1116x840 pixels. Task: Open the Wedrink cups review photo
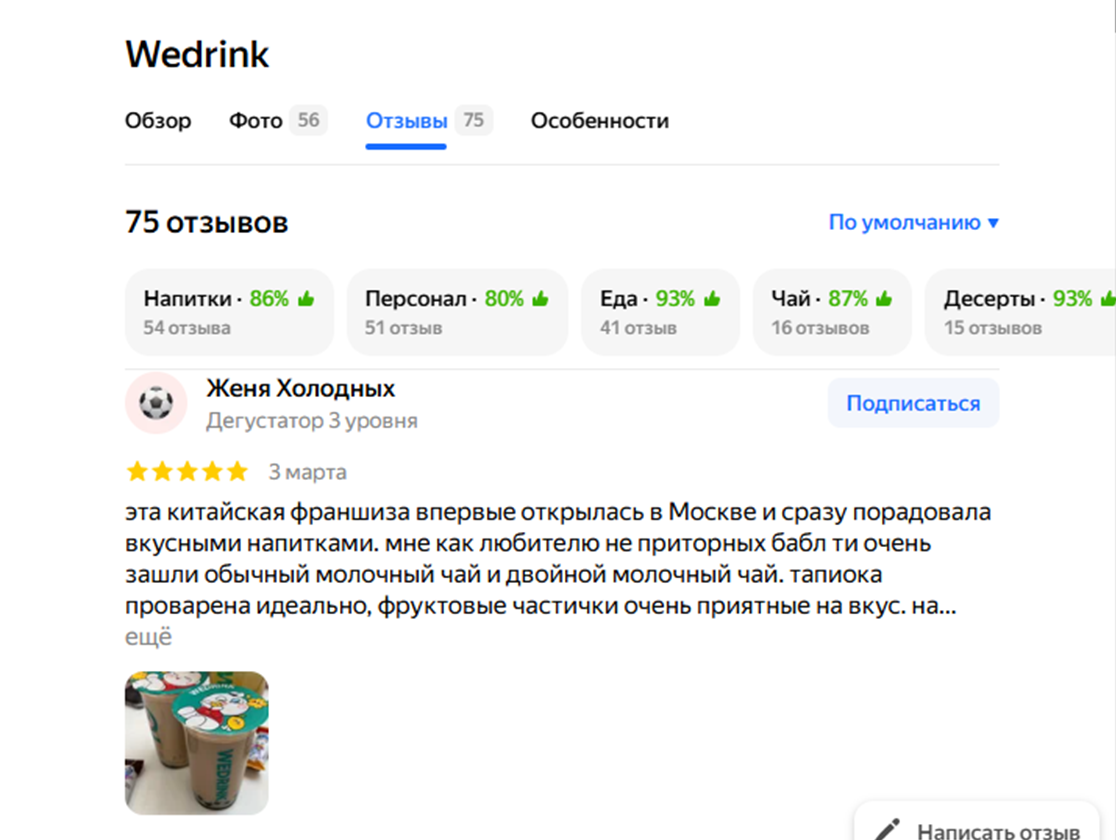196,742
